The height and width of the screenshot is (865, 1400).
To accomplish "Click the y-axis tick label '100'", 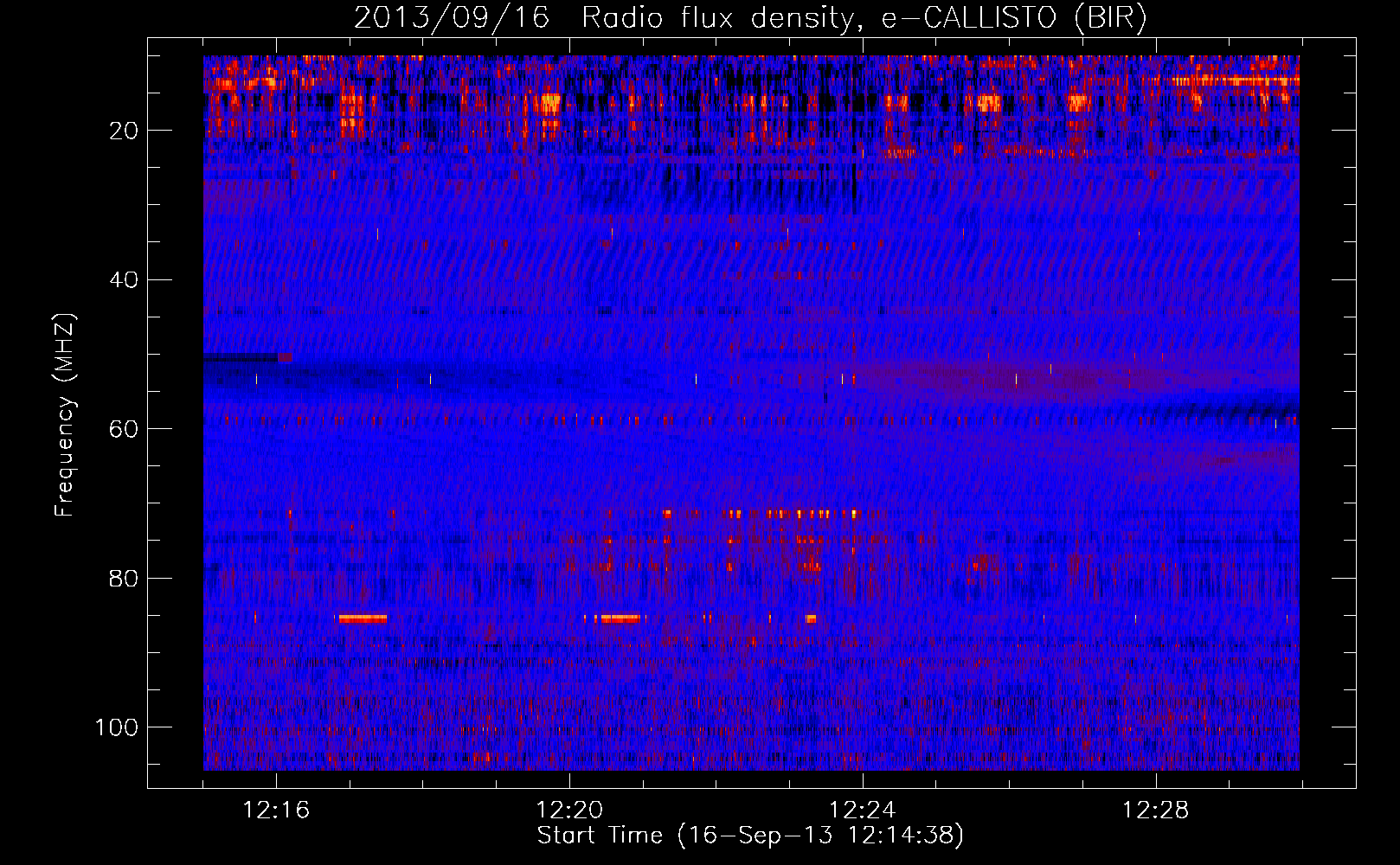I will pos(117,727).
